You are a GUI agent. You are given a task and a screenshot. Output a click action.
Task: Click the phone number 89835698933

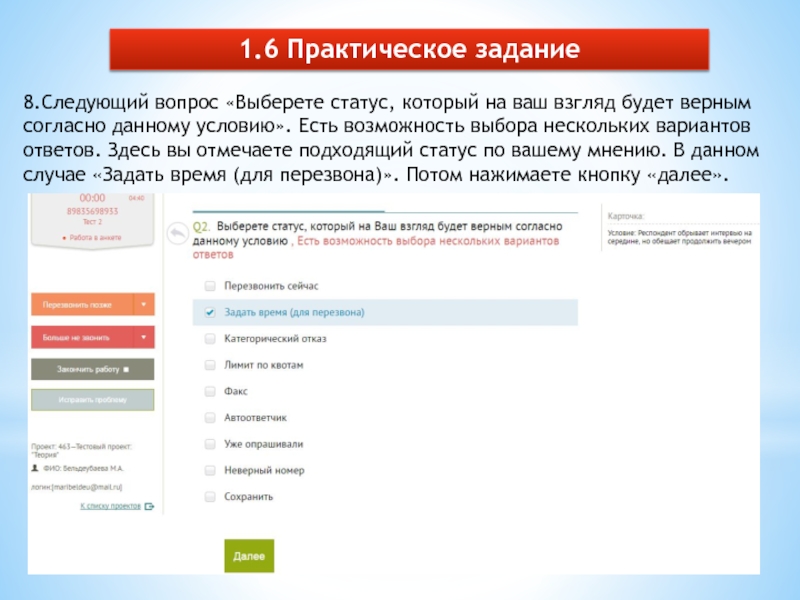tap(92, 211)
